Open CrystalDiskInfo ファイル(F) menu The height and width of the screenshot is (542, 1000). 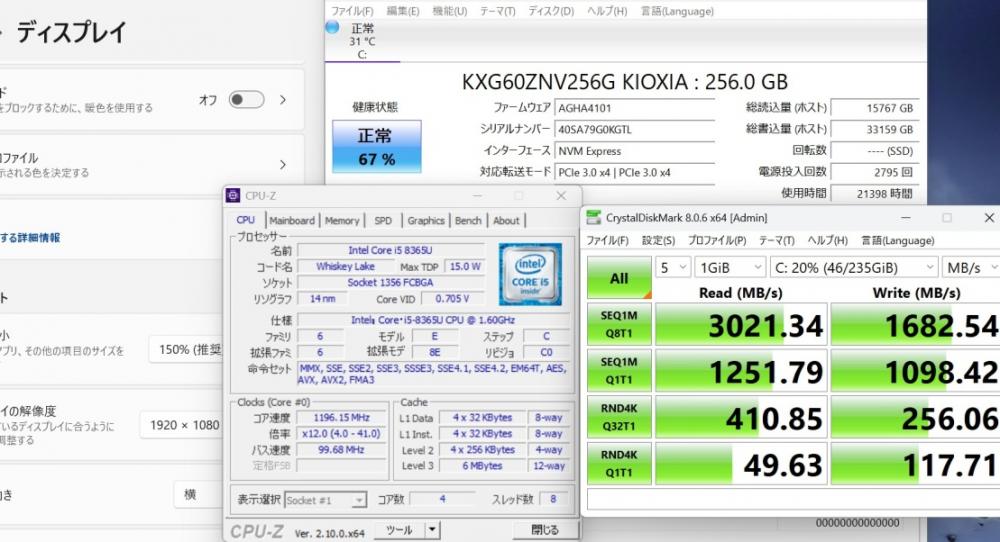point(352,11)
